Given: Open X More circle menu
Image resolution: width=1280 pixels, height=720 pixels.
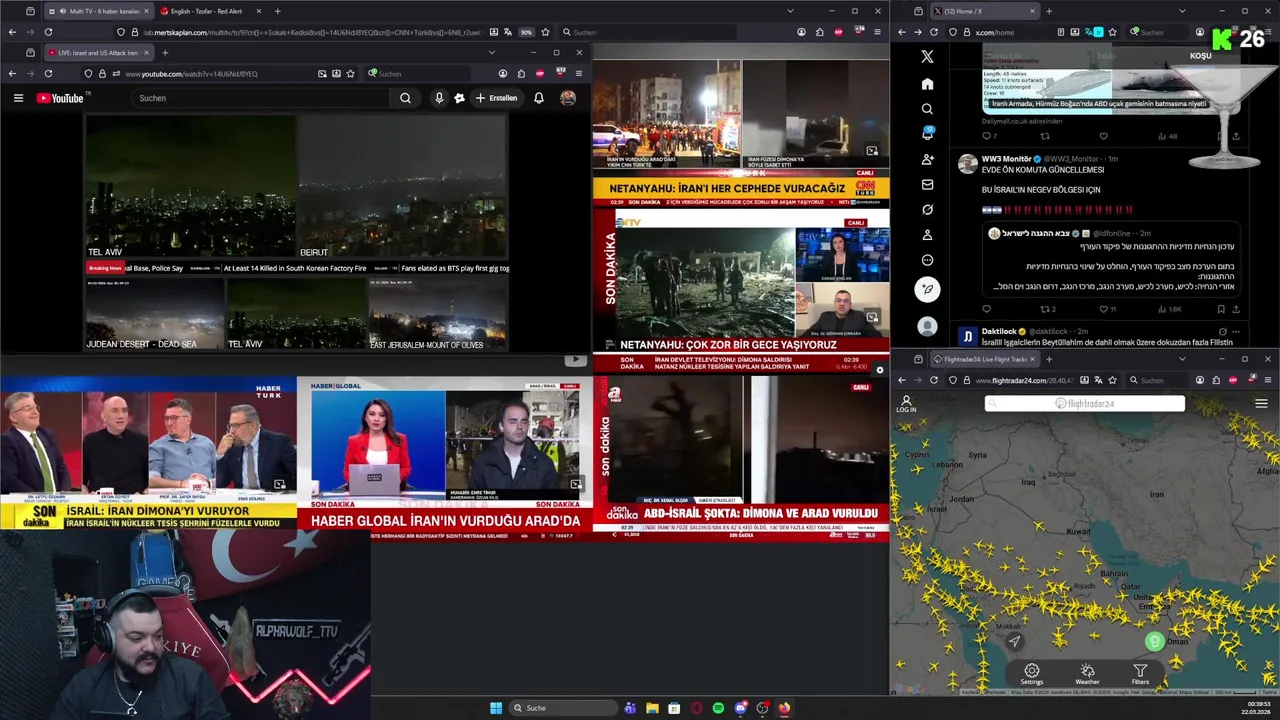Looking at the screenshot, I should coord(927,260).
